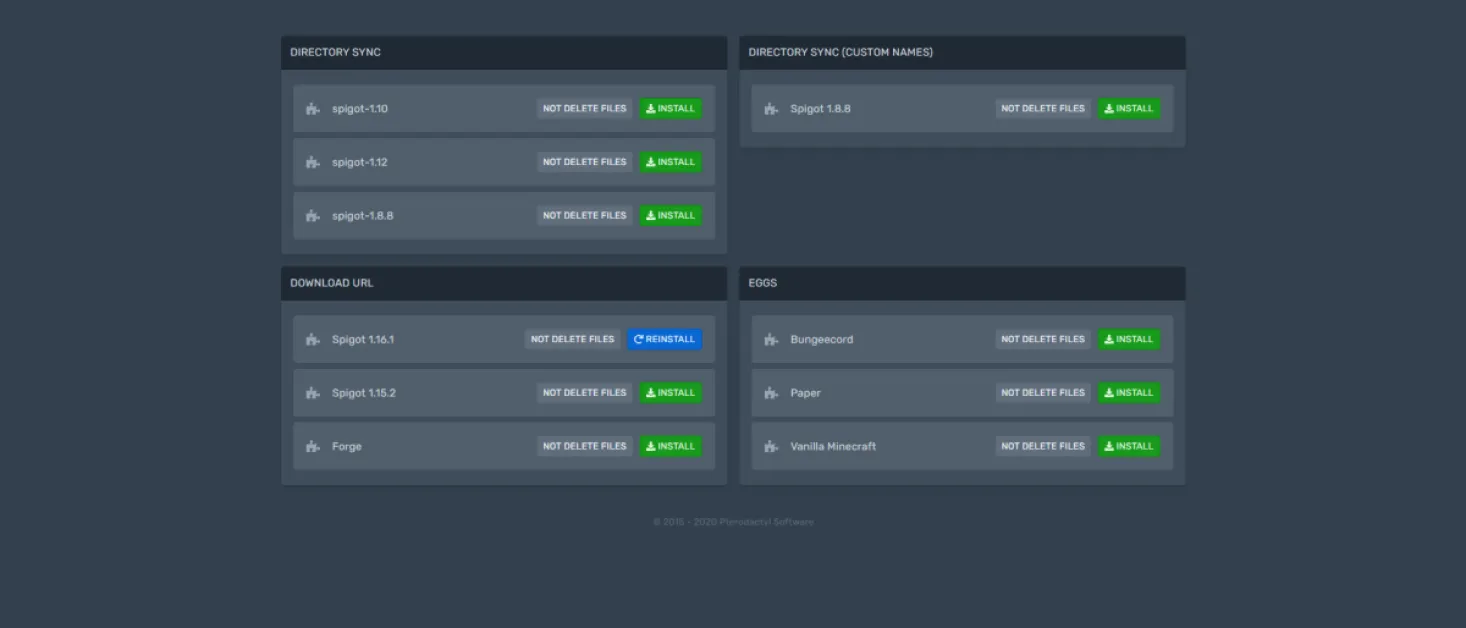Screen dimensions: 1466x628
Task: Toggle Not Delete Files for Spigot 1.16.1
Action: [572, 340]
